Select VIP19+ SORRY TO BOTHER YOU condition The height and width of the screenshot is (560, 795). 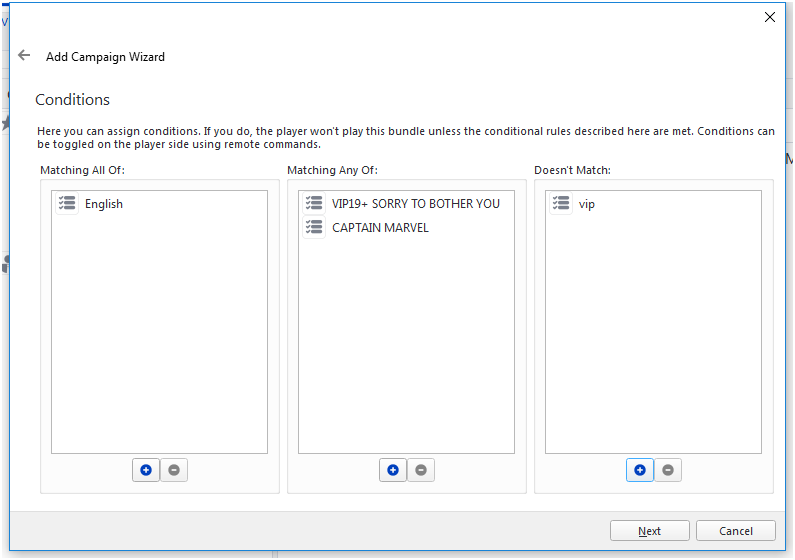[x=415, y=204]
